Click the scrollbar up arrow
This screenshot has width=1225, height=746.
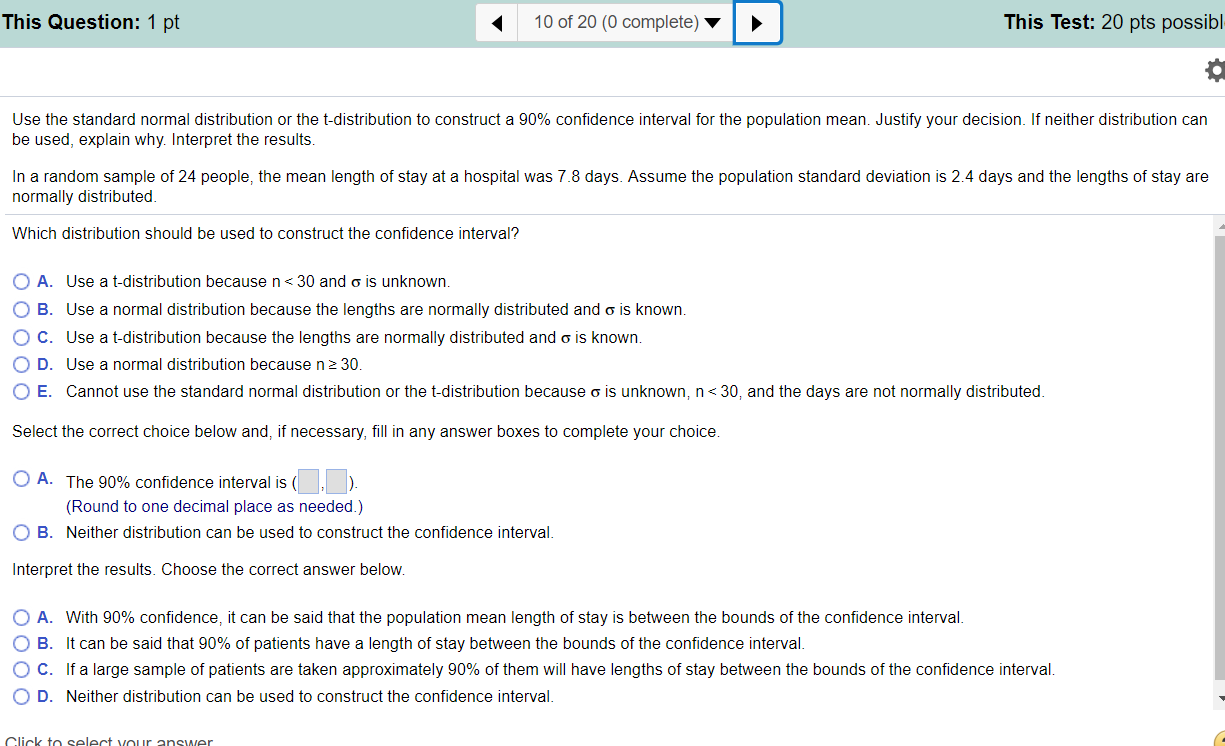pos(1219,226)
